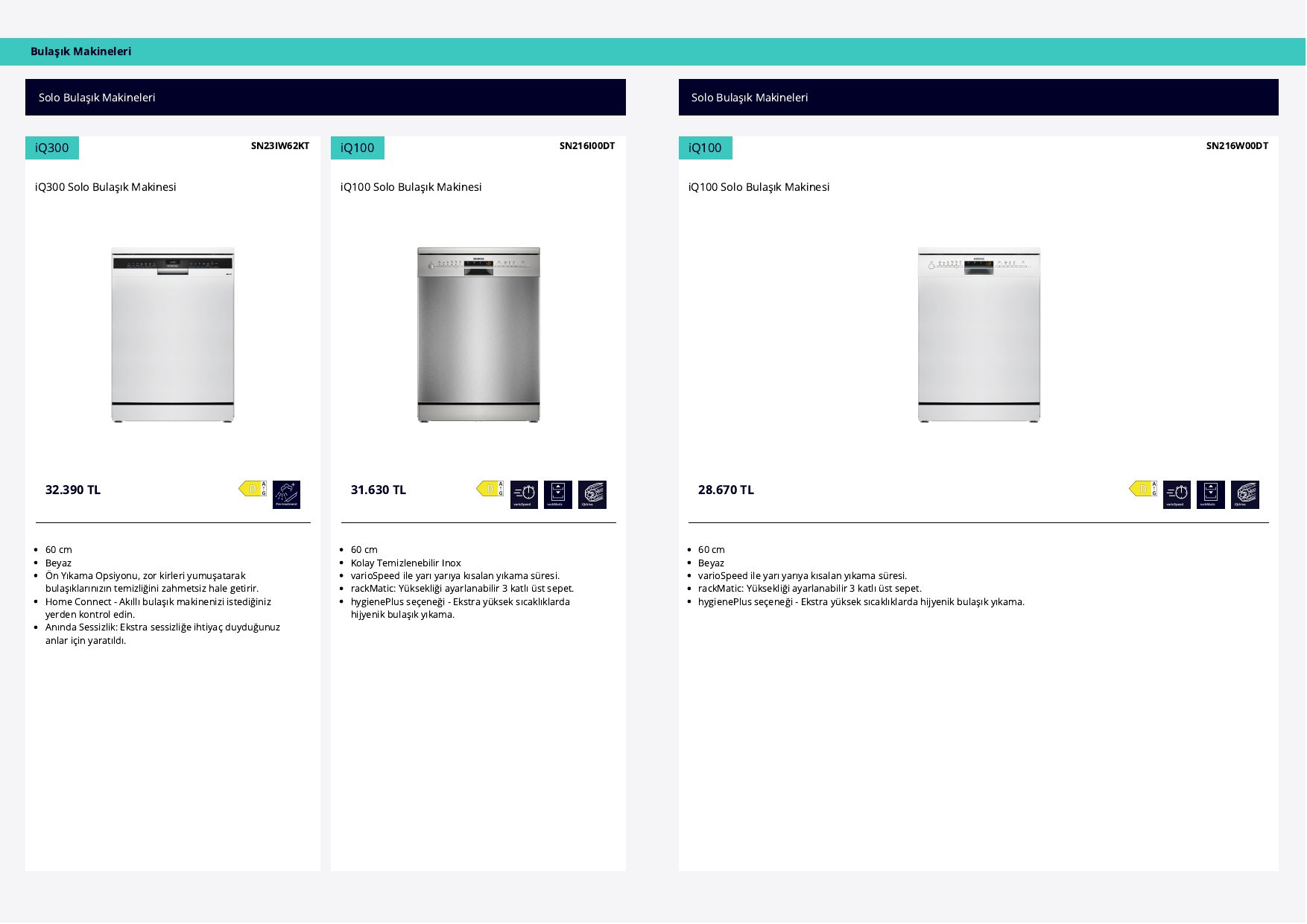This screenshot has height=924, width=1307.
Task: Select the rackMatic icon for SN216I00DT
Action: tap(558, 495)
